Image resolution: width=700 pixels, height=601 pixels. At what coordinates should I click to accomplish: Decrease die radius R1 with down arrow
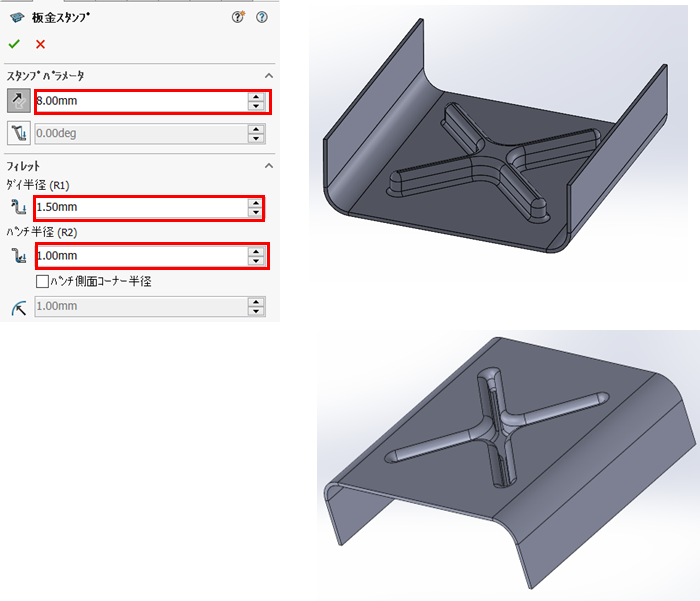(x=257, y=212)
